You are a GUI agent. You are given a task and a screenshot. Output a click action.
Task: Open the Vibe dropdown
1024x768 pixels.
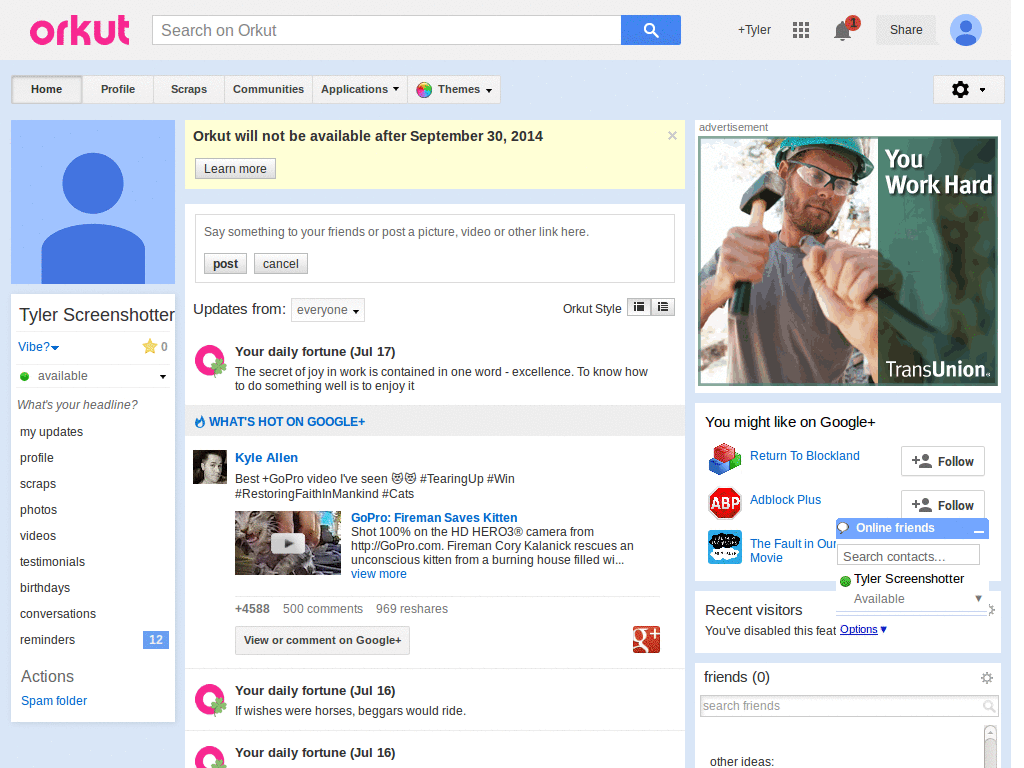(x=39, y=347)
